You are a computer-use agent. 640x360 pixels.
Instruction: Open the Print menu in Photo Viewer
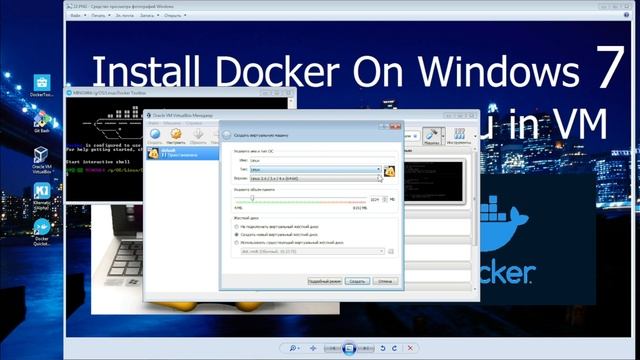(x=100, y=16)
